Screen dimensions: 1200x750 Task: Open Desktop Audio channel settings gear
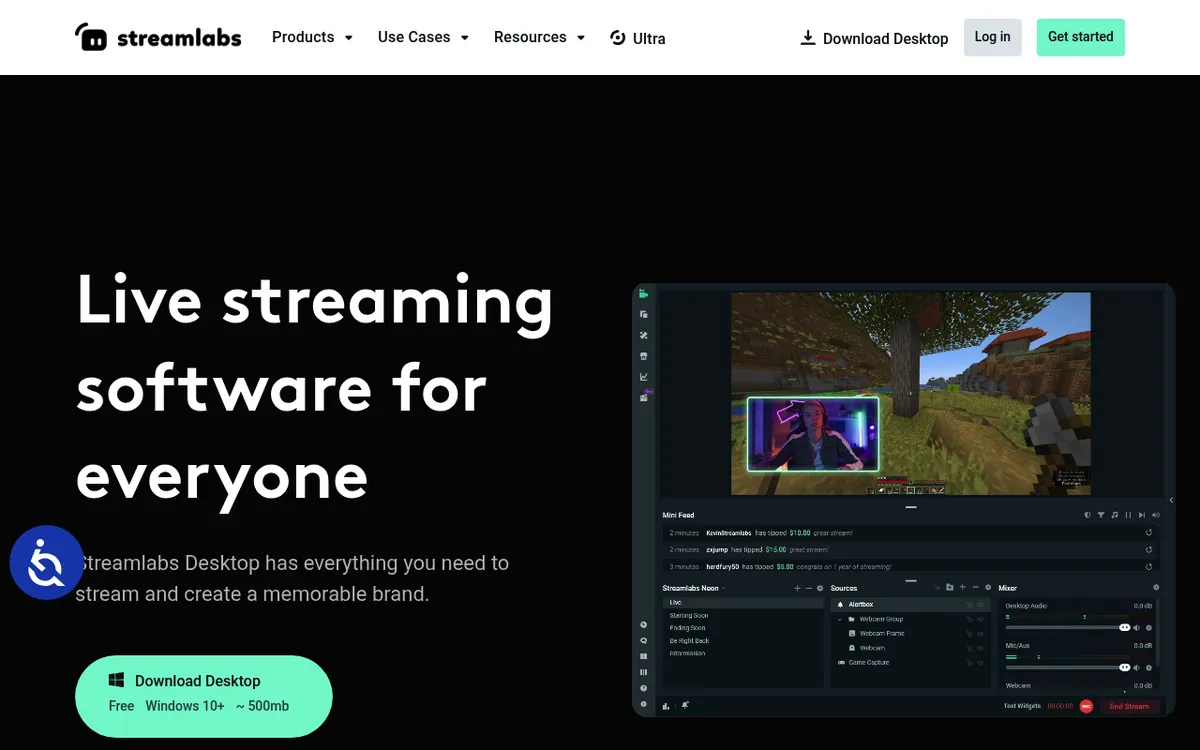(1148, 628)
